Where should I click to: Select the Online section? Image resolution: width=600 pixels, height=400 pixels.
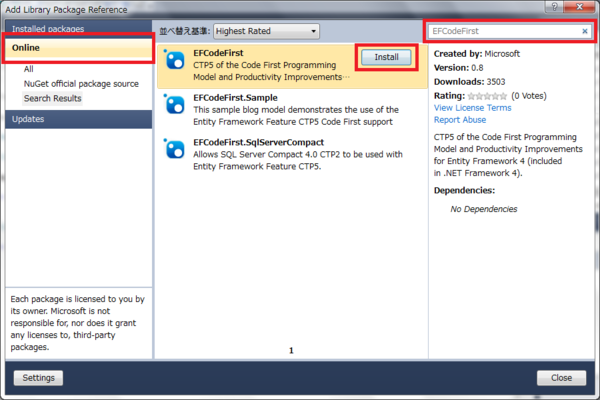click(78, 48)
